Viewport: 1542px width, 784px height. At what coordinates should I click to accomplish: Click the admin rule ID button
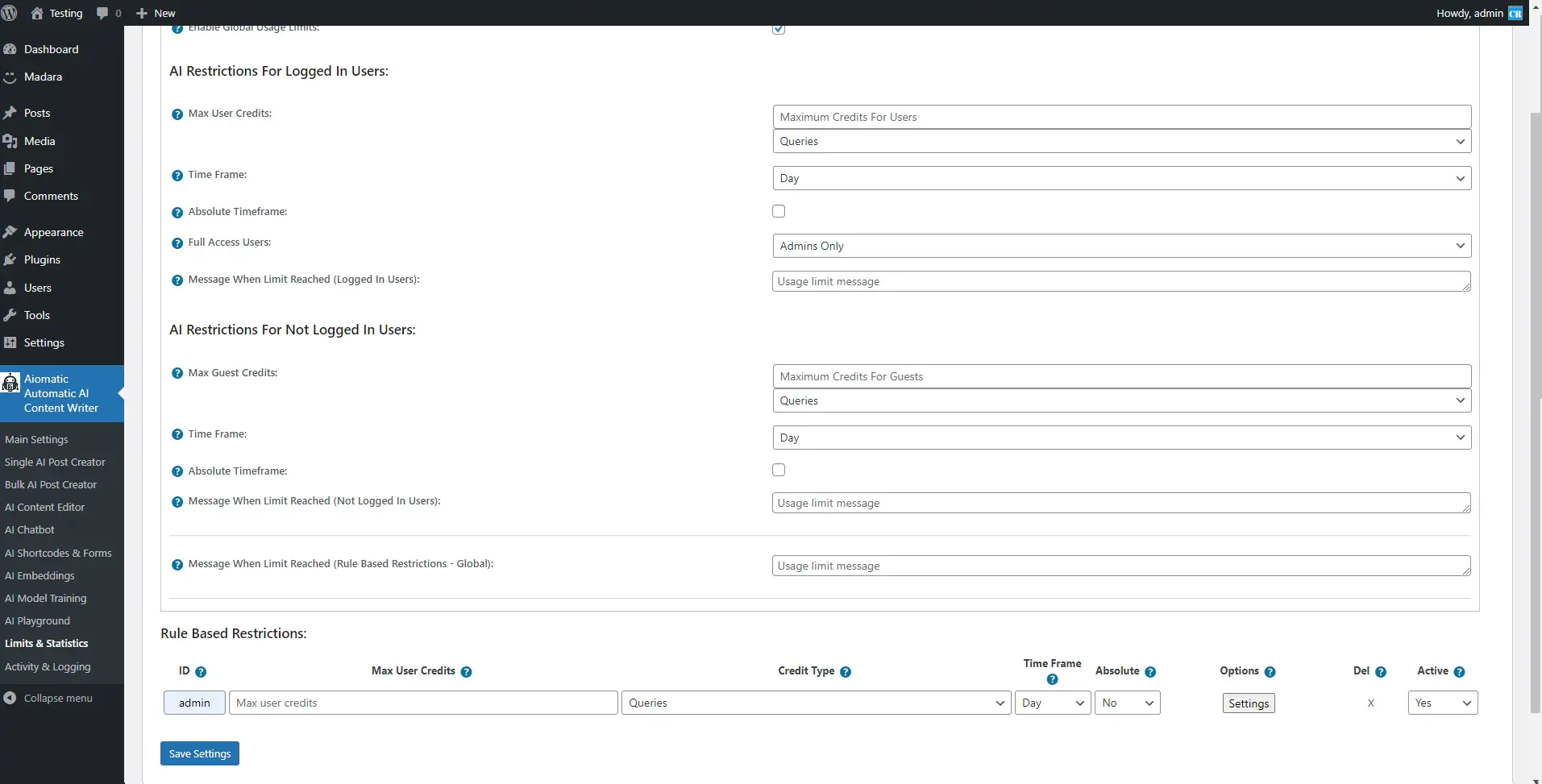tap(194, 703)
